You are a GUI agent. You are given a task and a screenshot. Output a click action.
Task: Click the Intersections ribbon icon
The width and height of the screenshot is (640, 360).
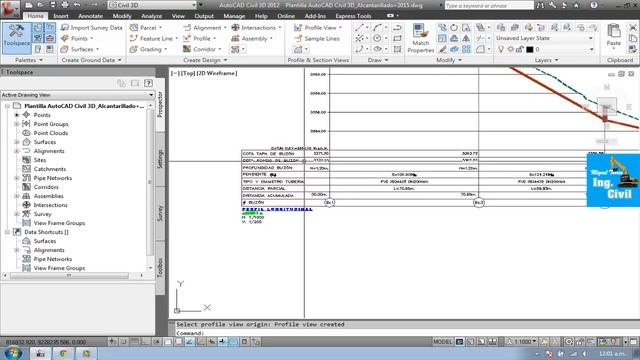[236, 28]
